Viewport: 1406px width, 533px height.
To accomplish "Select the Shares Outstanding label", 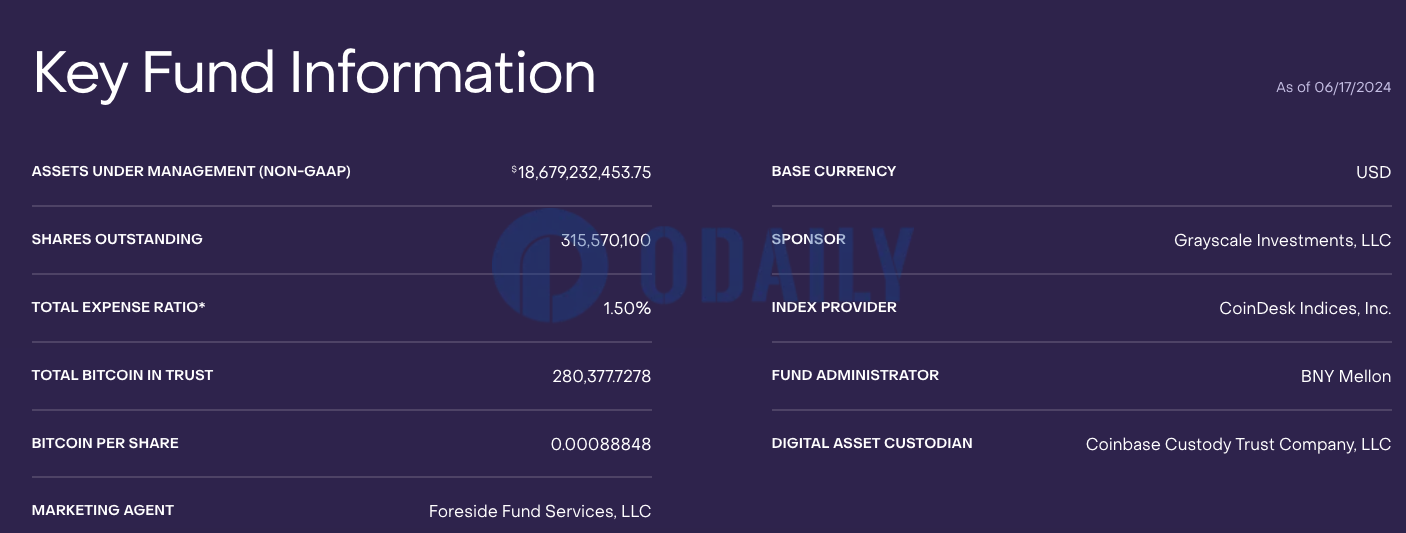I will click(x=117, y=239).
